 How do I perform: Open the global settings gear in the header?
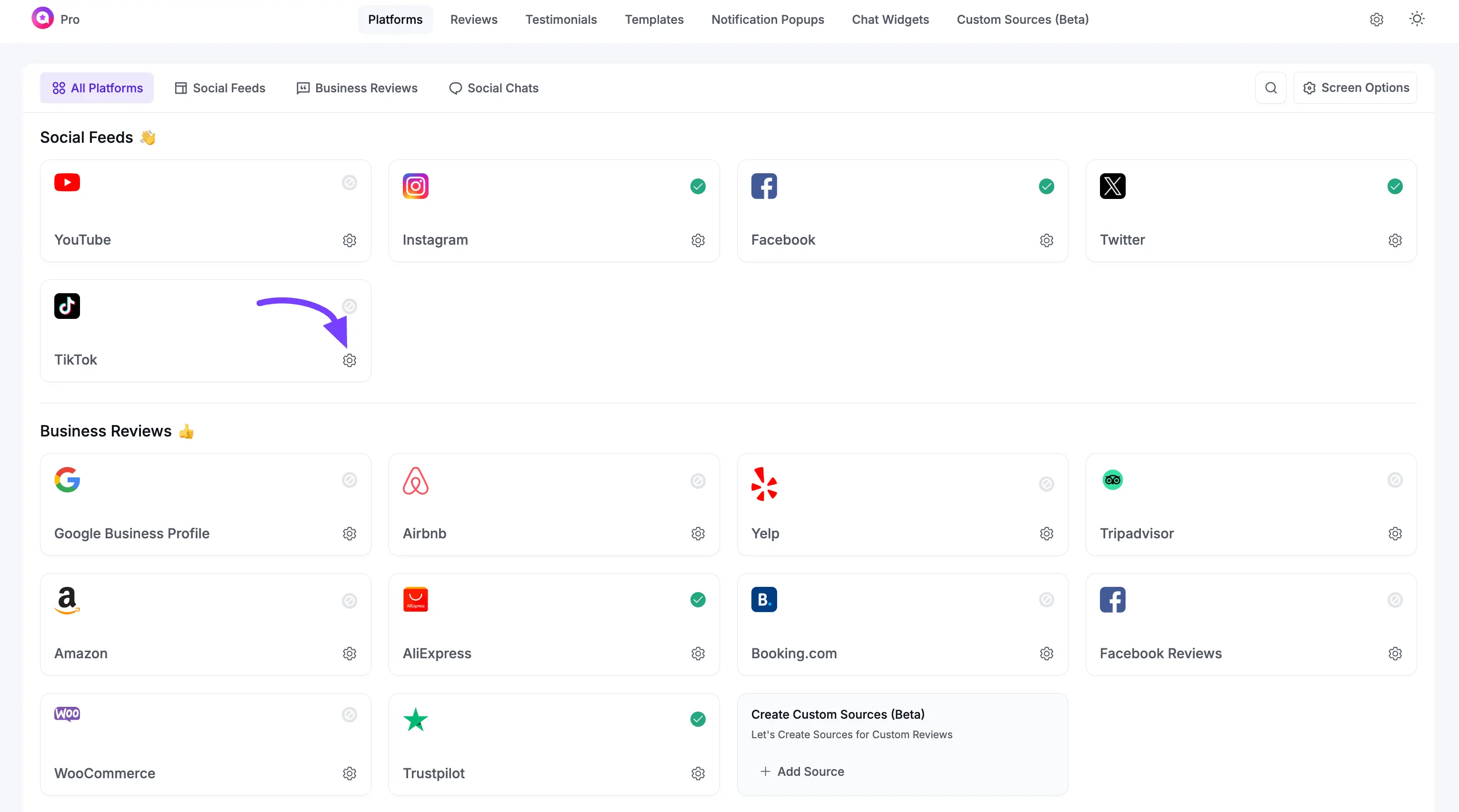pyautogui.click(x=1376, y=19)
